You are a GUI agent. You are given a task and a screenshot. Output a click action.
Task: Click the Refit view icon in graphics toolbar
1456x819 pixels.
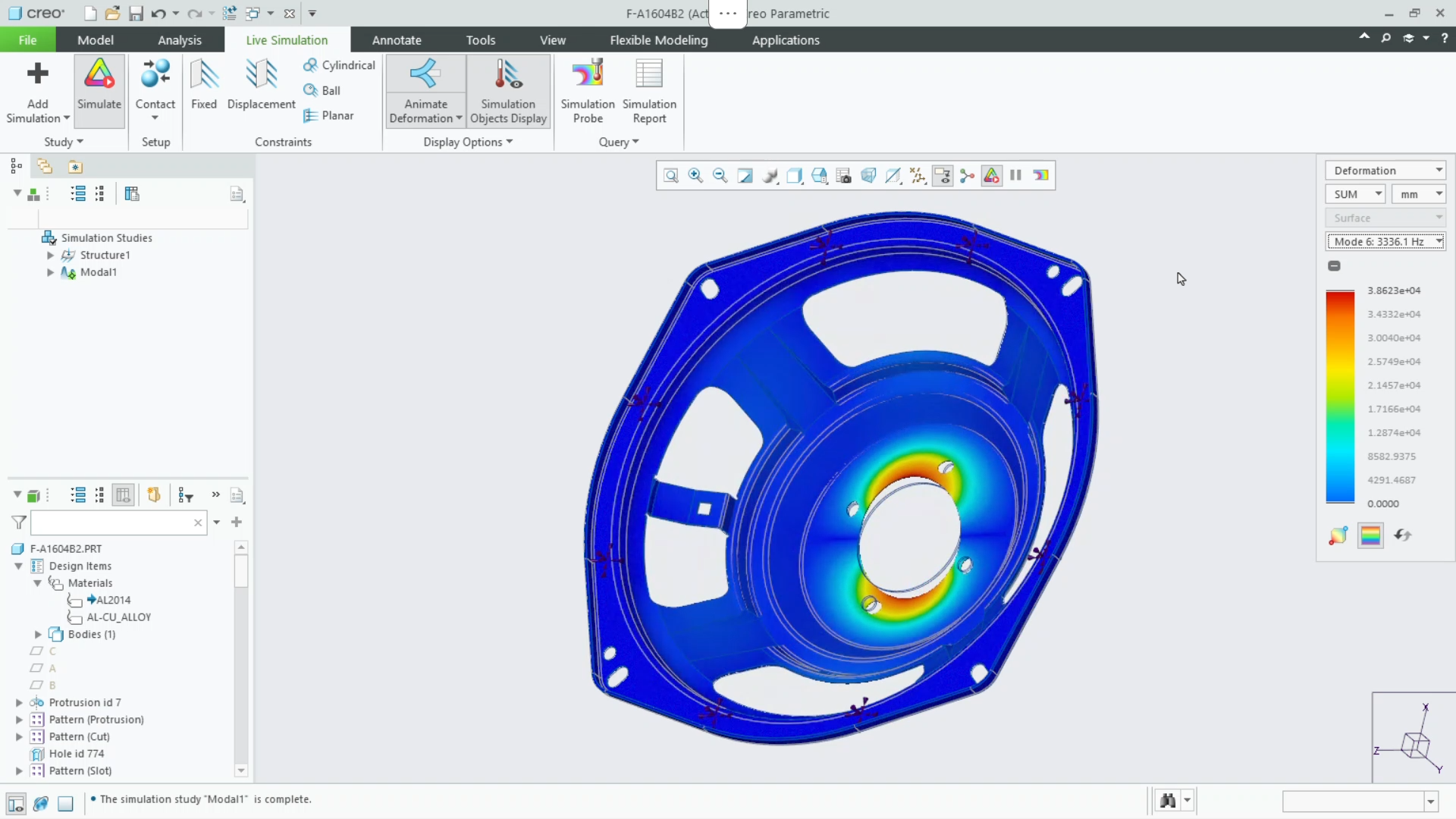point(671,176)
